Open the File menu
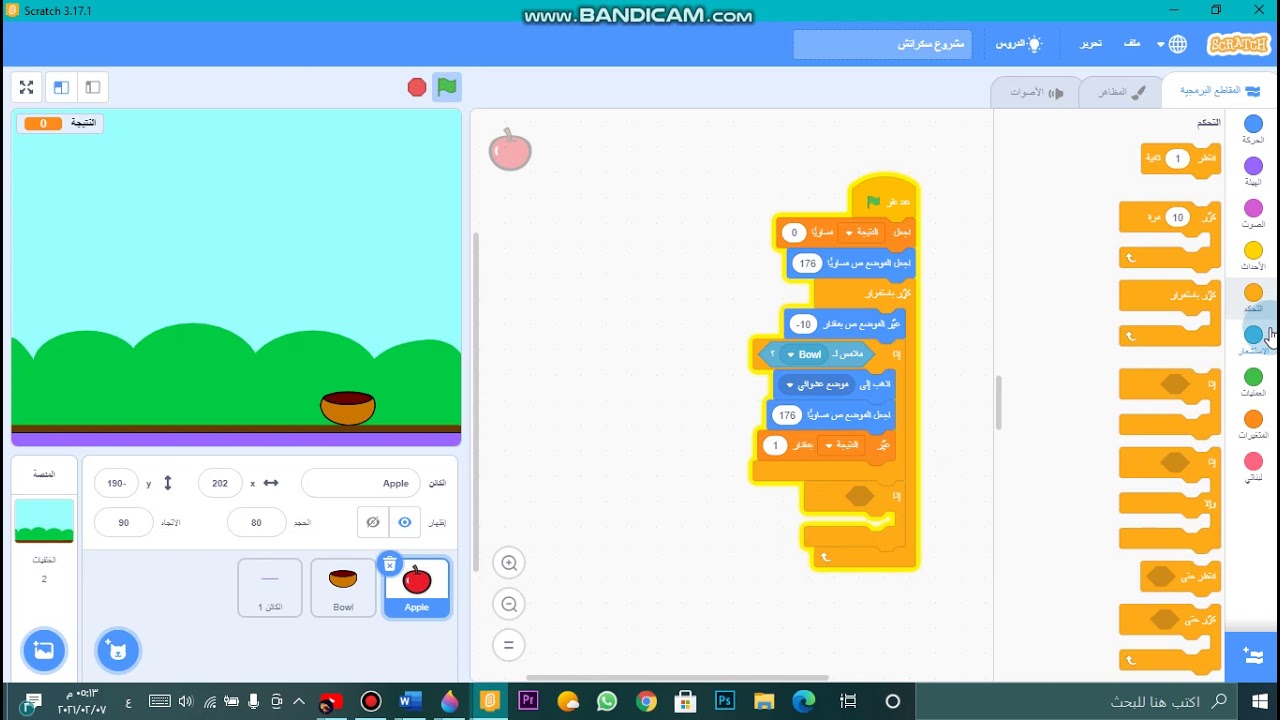1280x720 pixels. click(x=1132, y=44)
